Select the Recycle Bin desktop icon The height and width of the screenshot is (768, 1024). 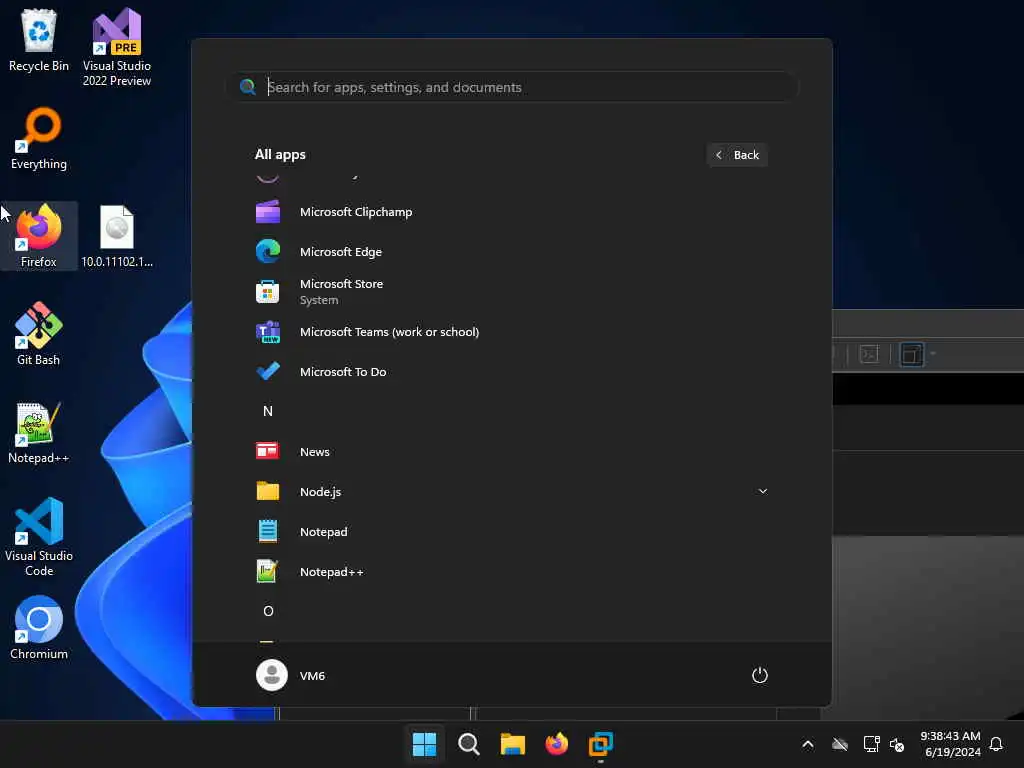(x=39, y=40)
